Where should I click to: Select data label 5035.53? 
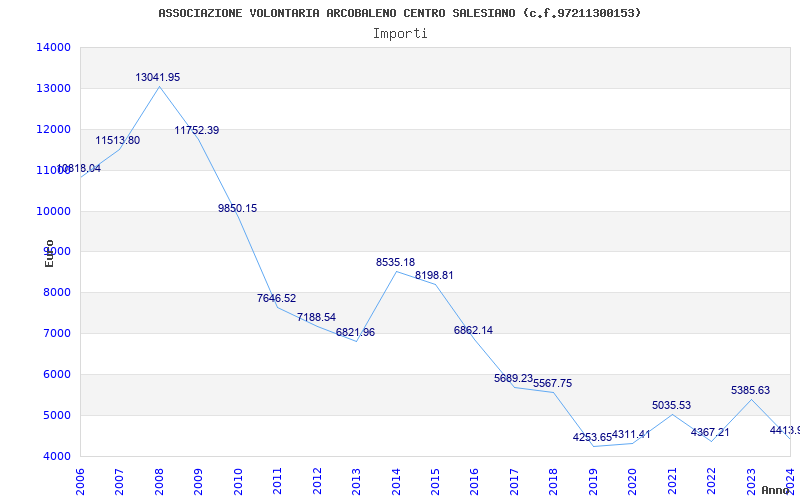pos(671,406)
